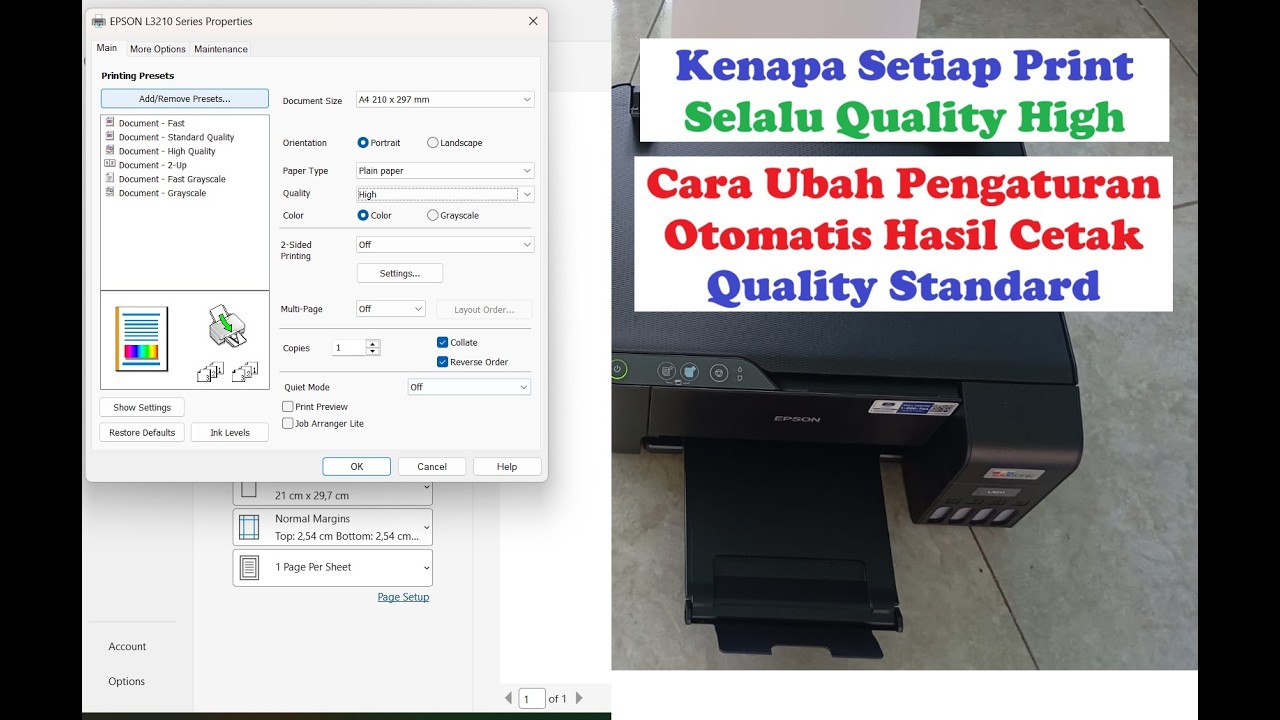Open Paper Type dropdown
Screen dimensions: 1280x720
[445, 171]
